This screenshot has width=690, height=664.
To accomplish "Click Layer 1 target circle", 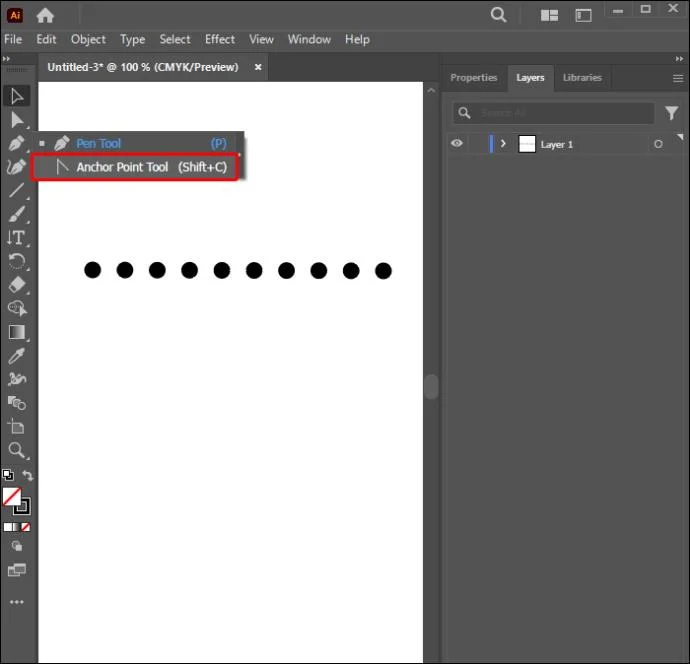I will point(658,144).
